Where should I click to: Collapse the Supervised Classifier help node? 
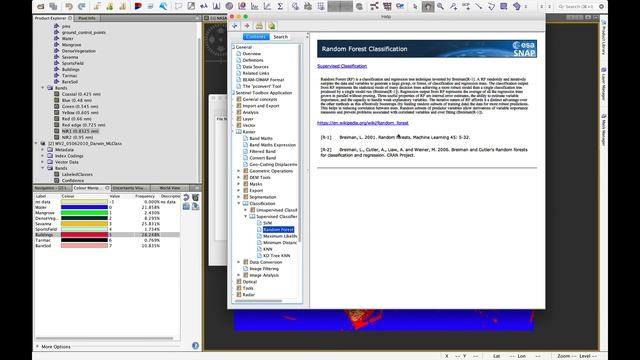click(246, 216)
